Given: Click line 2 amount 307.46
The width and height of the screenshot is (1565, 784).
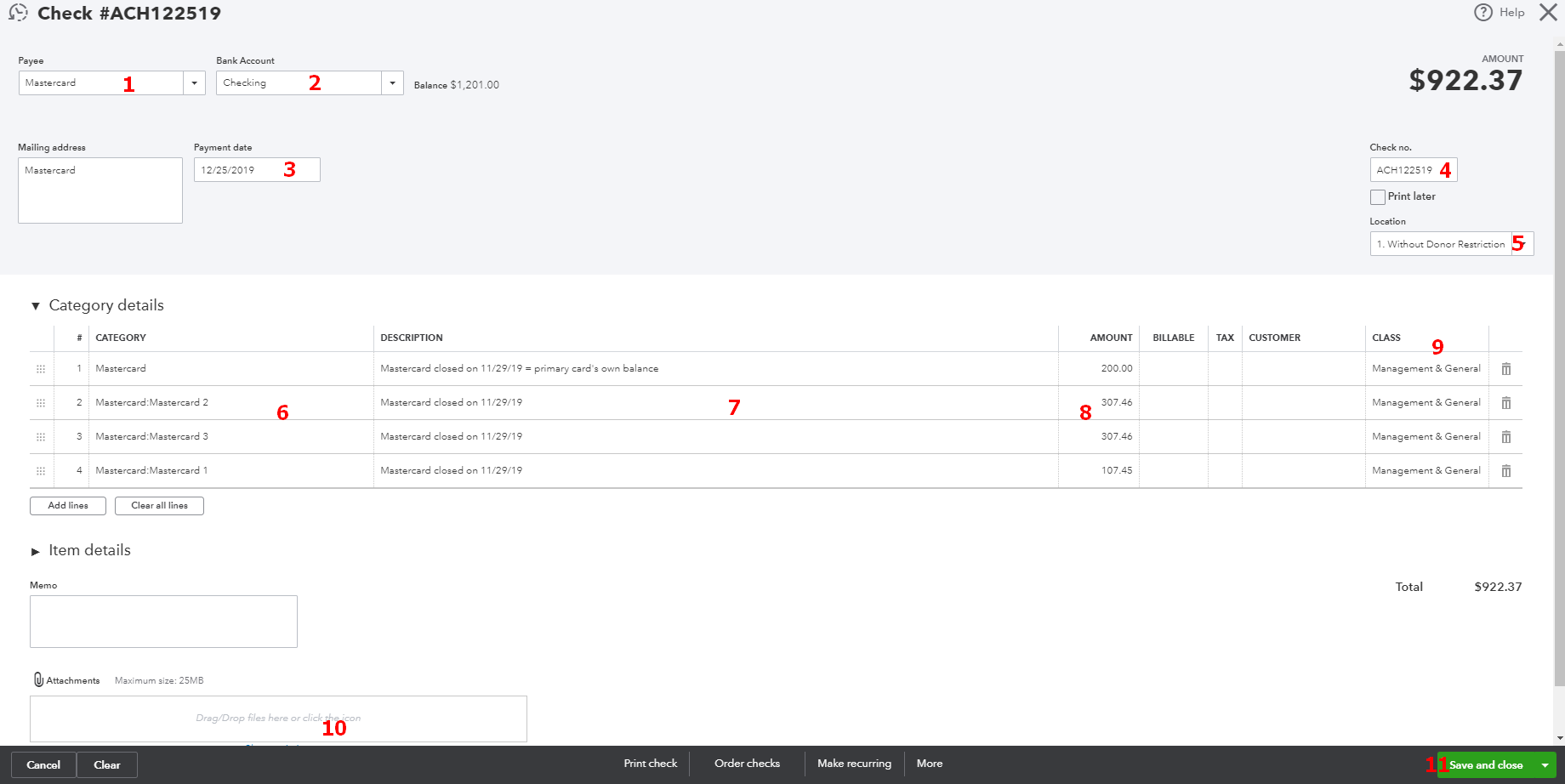Looking at the screenshot, I should [1099, 402].
